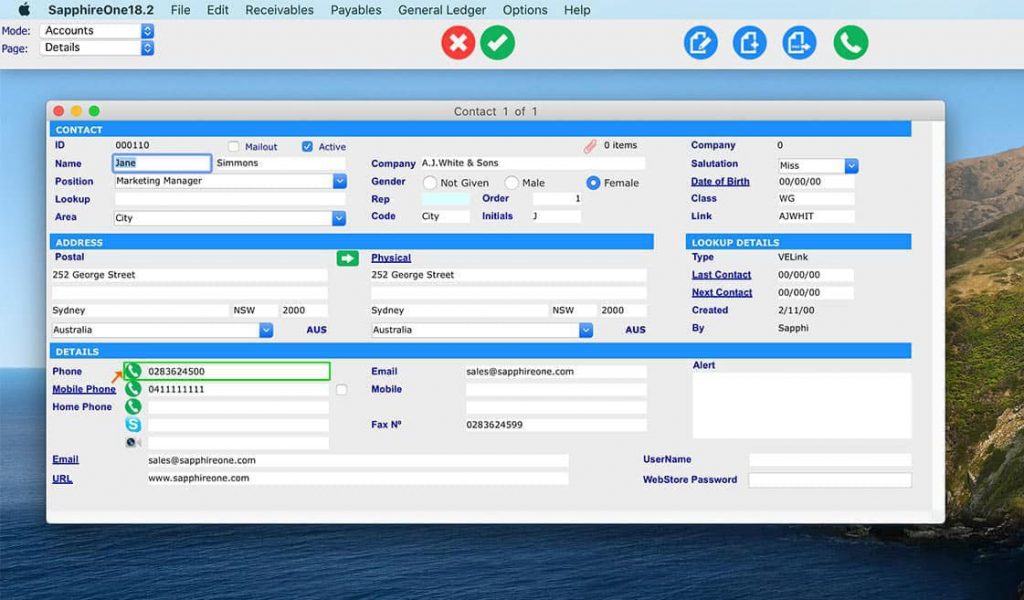
Task: Click the Alert text area
Action: (x=801, y=405)
